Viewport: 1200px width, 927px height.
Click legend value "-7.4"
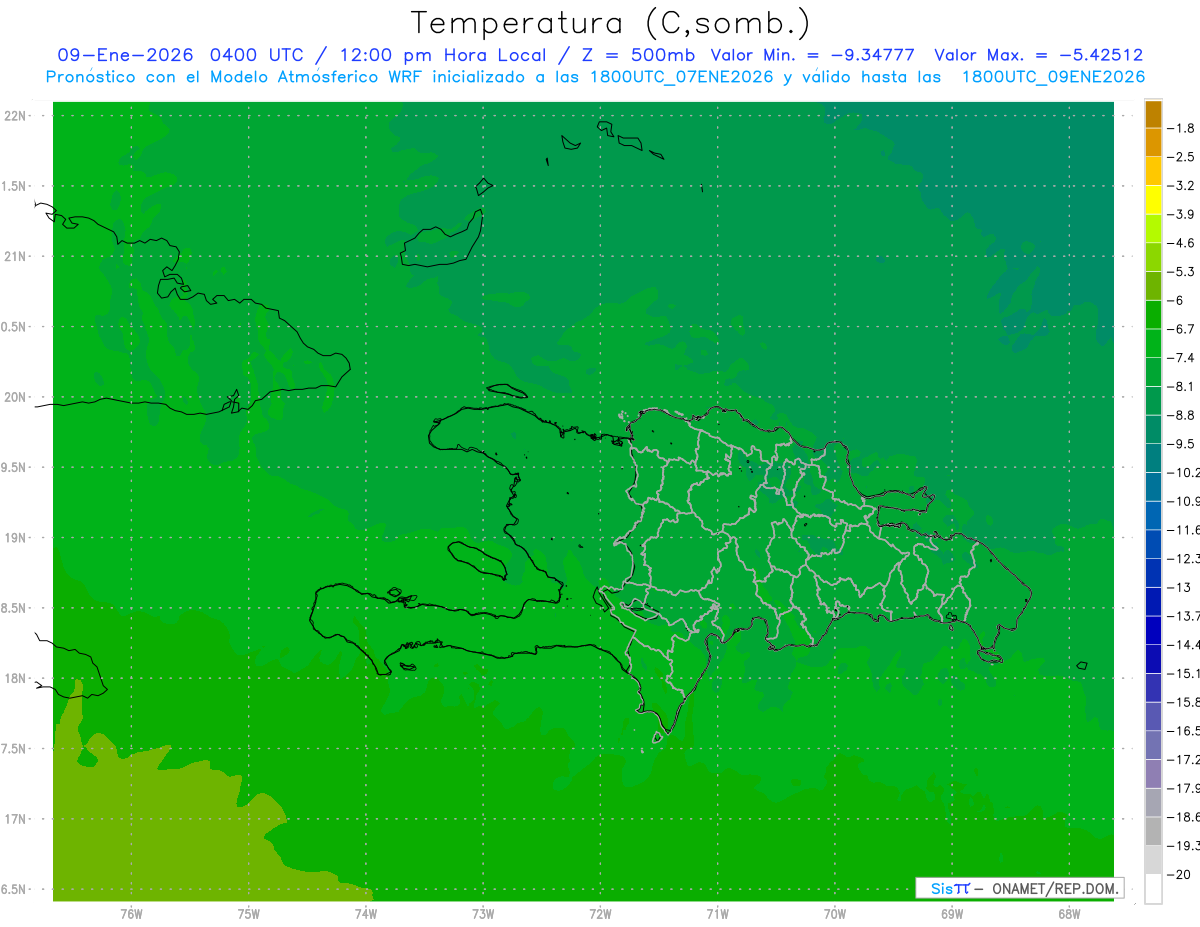1183,358
